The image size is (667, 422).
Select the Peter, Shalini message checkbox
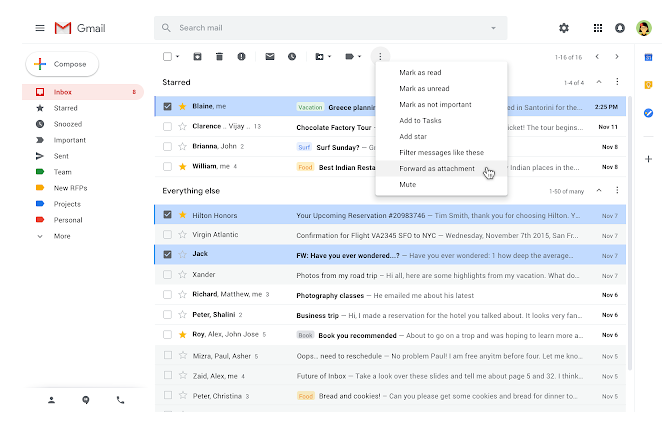point(168,314)
